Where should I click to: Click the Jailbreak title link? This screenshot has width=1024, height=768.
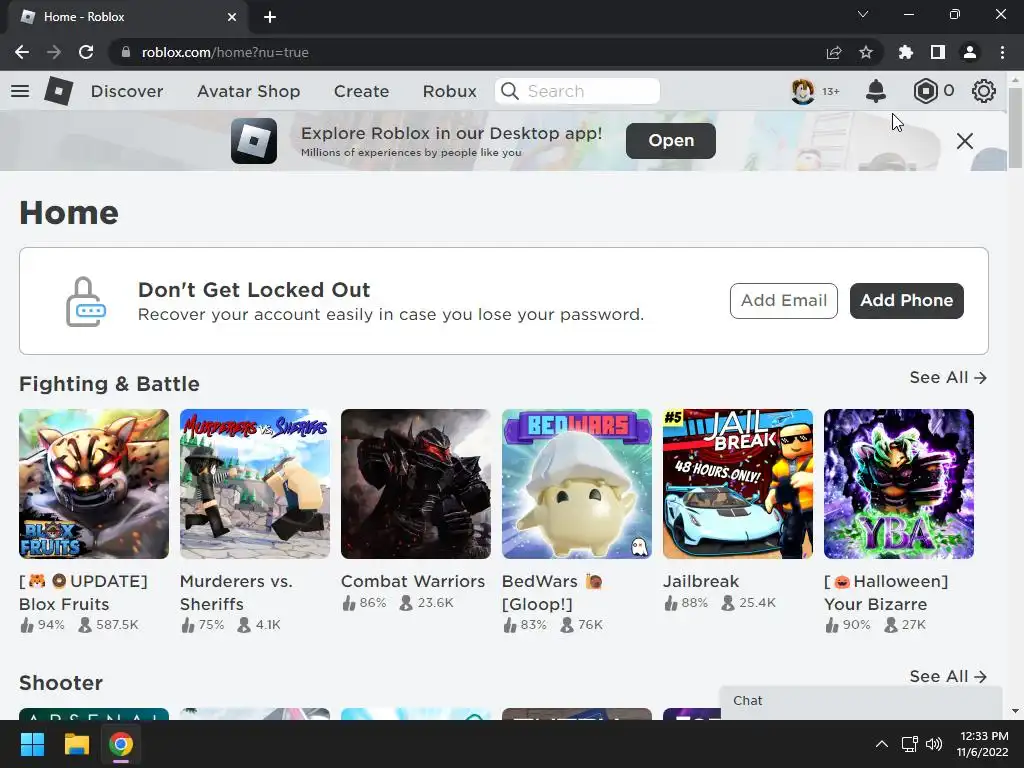(701, 581)
